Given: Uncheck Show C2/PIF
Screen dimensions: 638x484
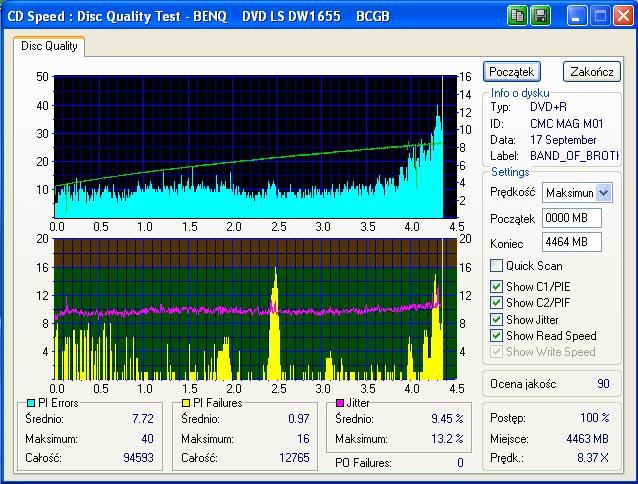Looking at the screenshot, I should point(496,303).
